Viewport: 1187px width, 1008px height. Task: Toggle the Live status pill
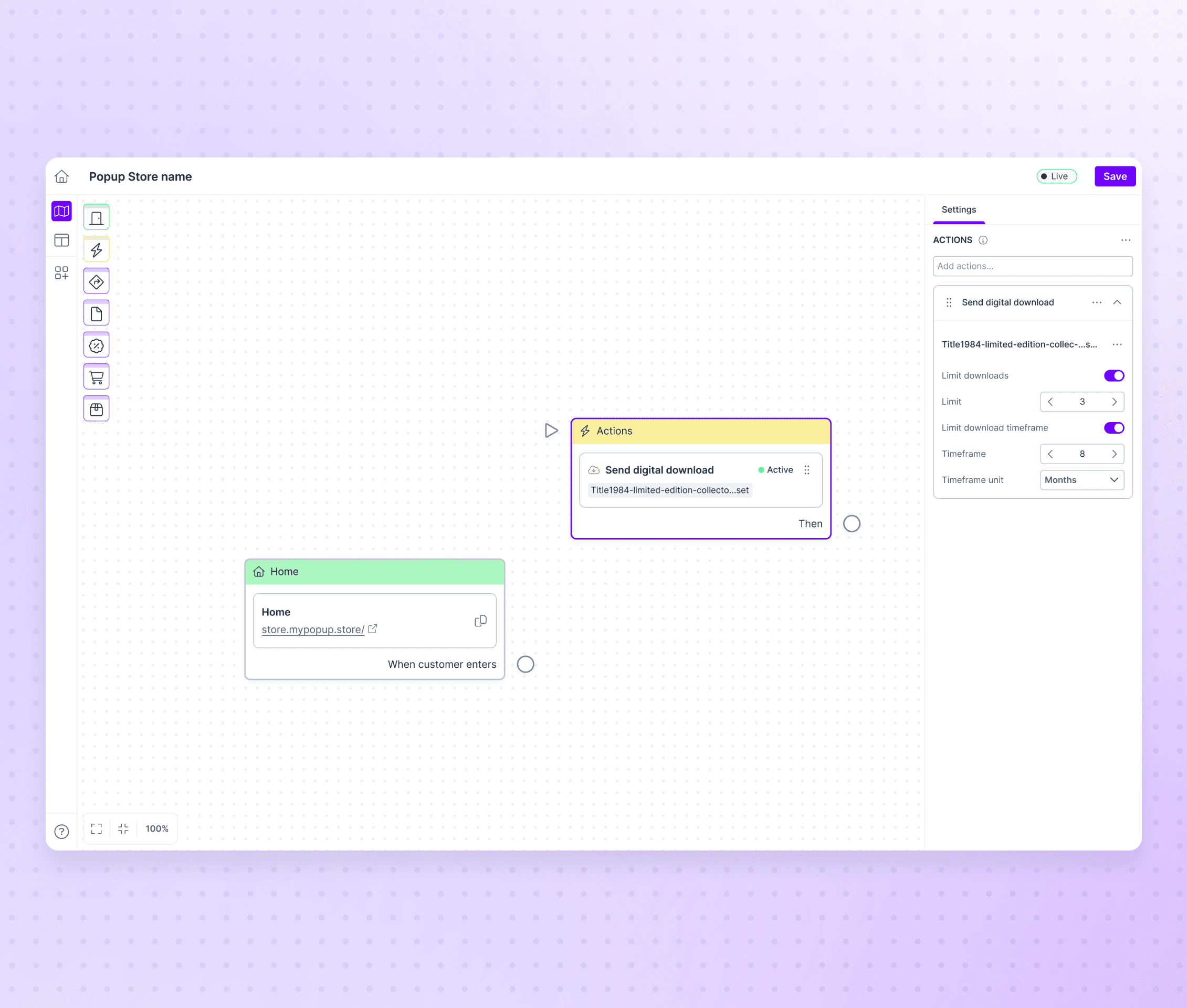pos(1056,176)
